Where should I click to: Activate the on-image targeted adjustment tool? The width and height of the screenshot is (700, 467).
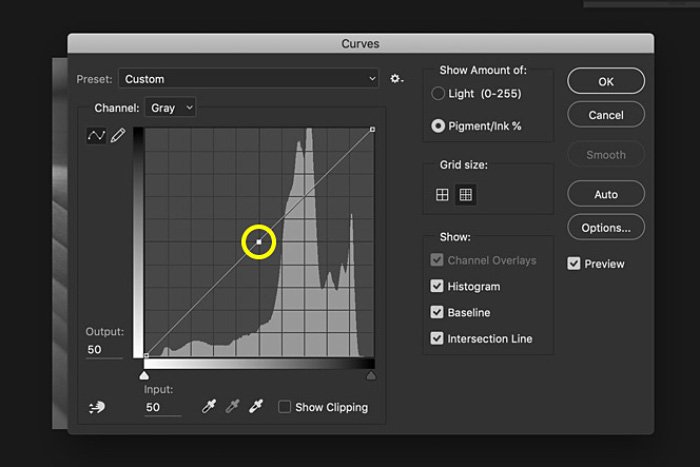click(97, 407)
